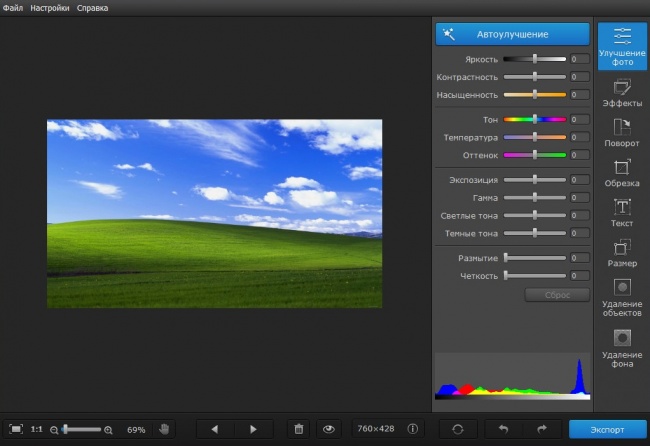Click the Насыщенность value field
650x446 pixels.
point(580,95)
